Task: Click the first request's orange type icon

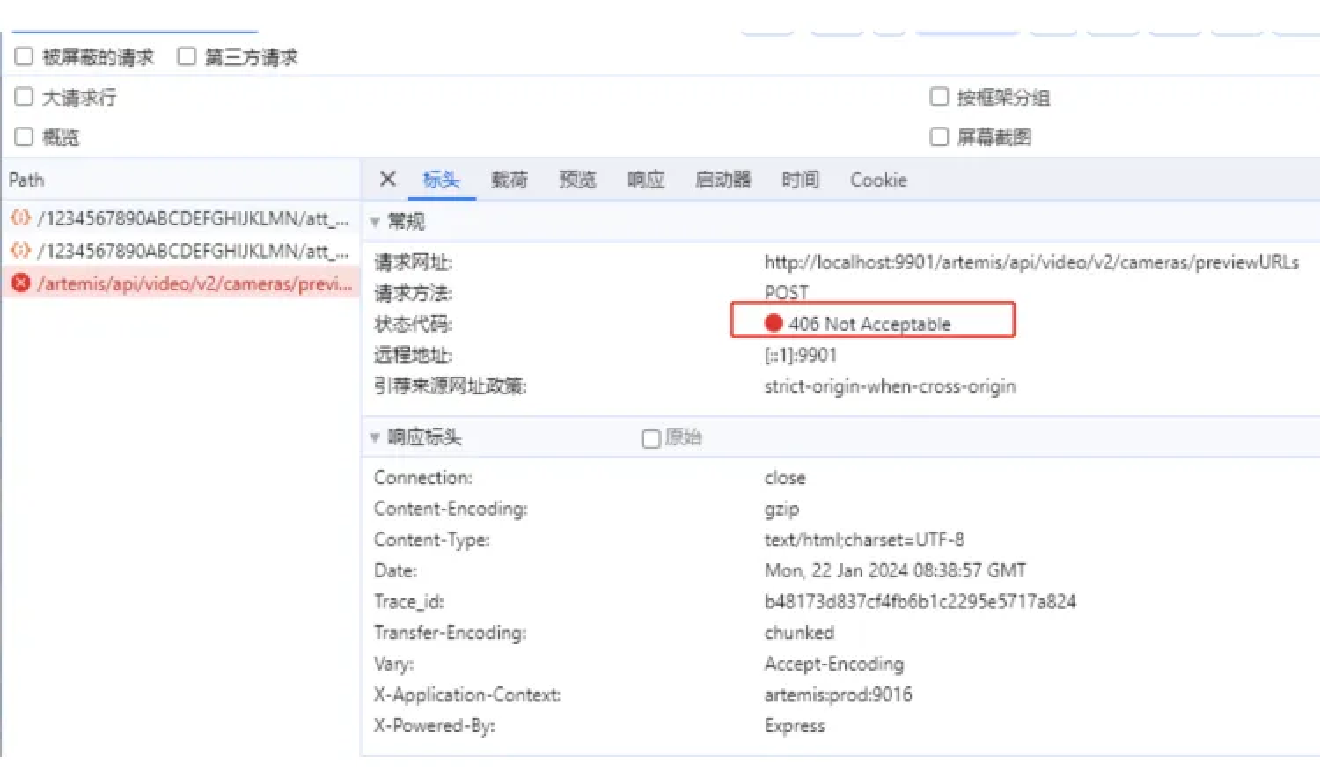Action: point(19,219)
